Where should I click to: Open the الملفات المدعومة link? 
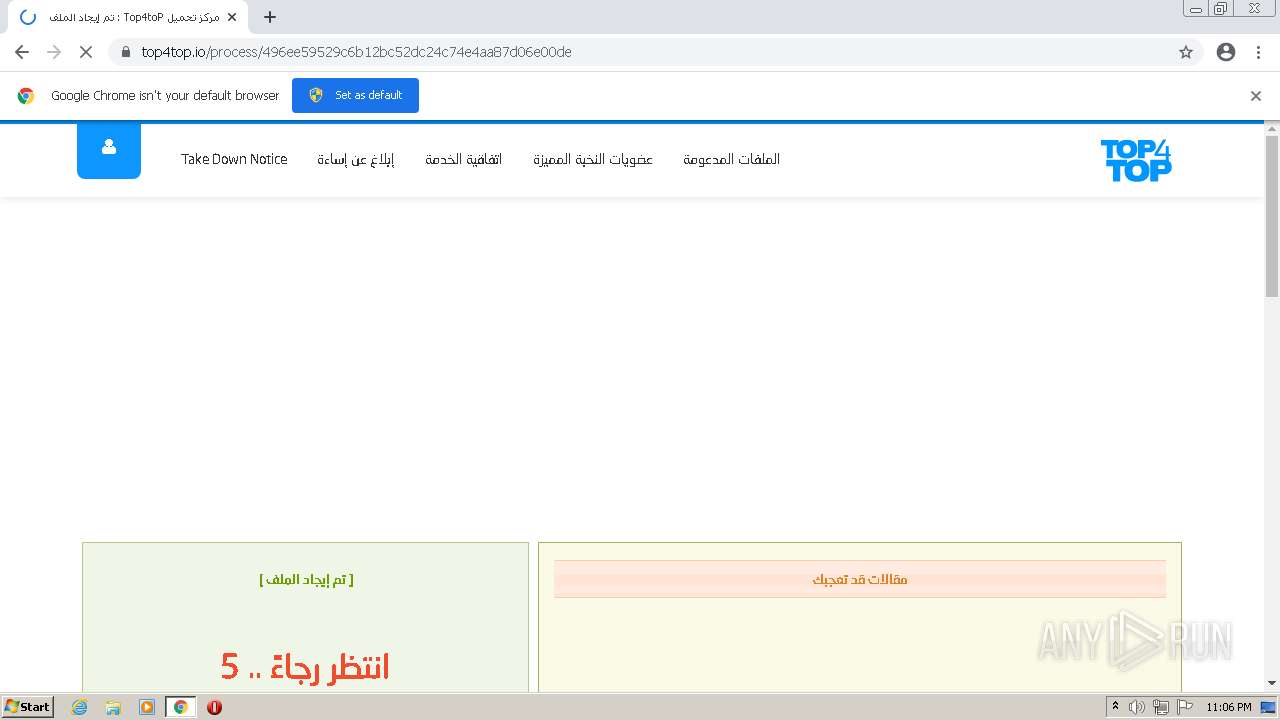pyautogui.click(x=732, y=159)
